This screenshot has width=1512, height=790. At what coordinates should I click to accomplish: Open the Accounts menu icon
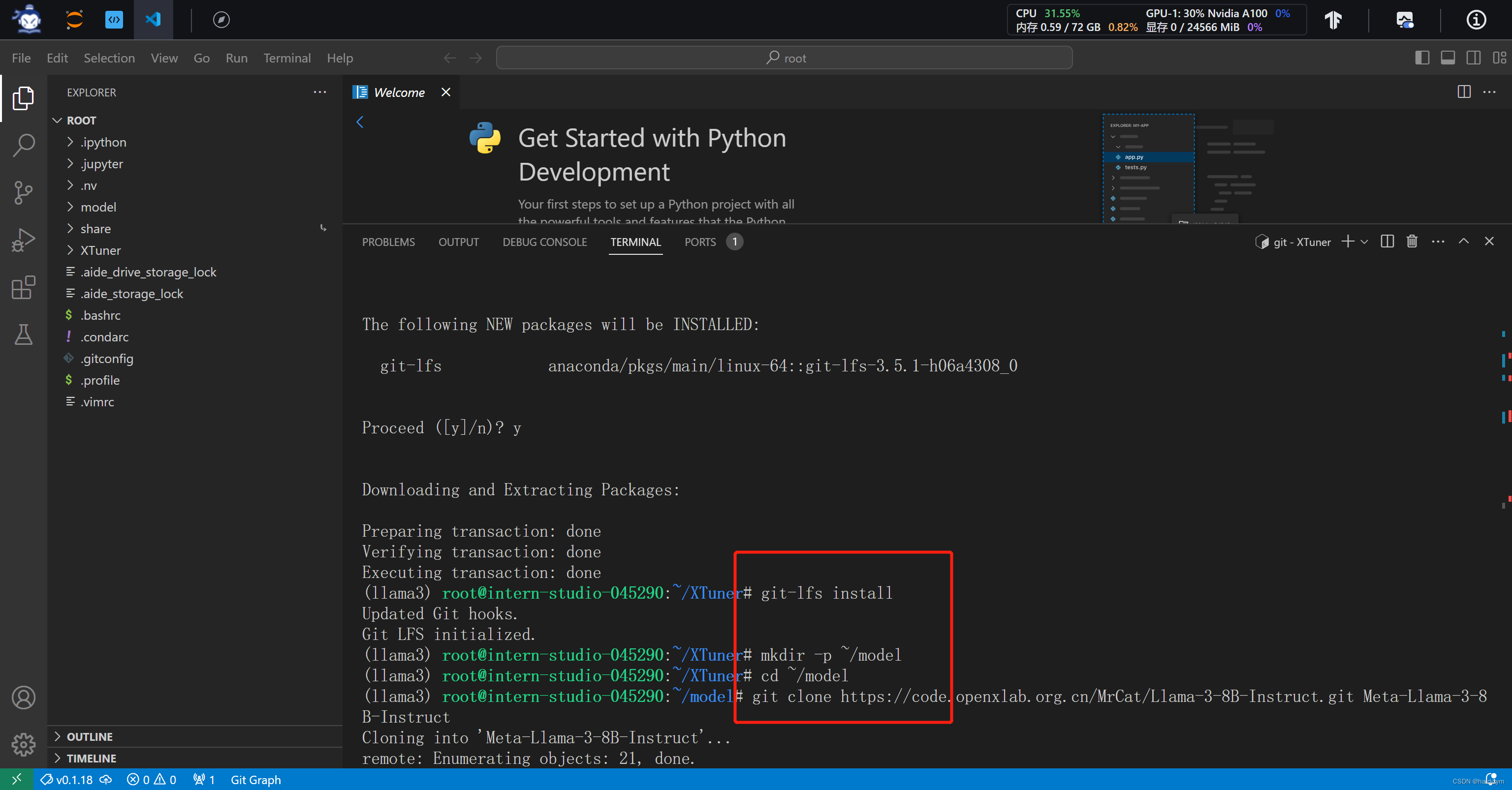[24, 698]
